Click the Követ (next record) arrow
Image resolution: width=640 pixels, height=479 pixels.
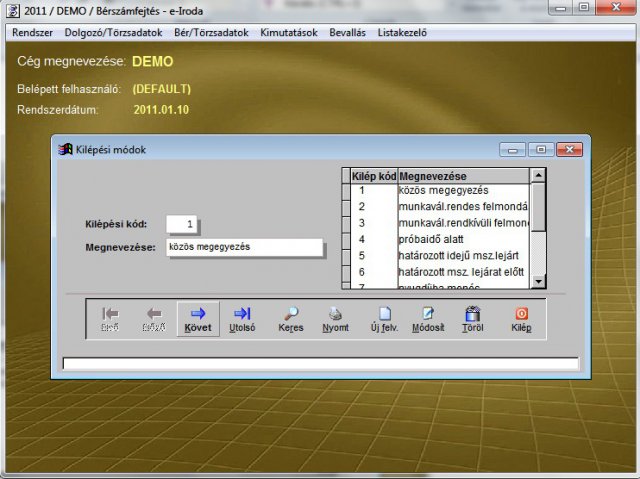198,318
